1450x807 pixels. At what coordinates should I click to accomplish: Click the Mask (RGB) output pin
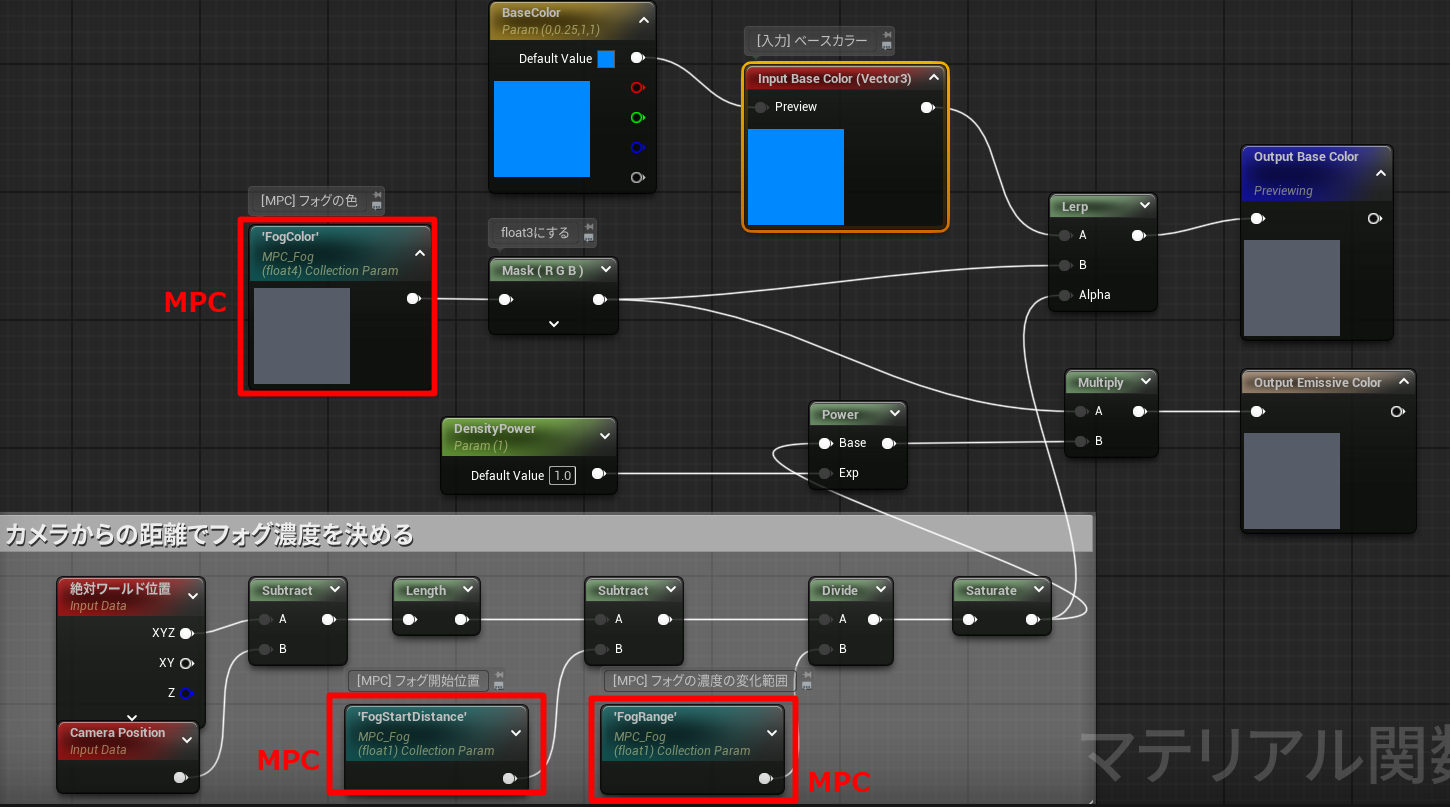click(599, 299)
